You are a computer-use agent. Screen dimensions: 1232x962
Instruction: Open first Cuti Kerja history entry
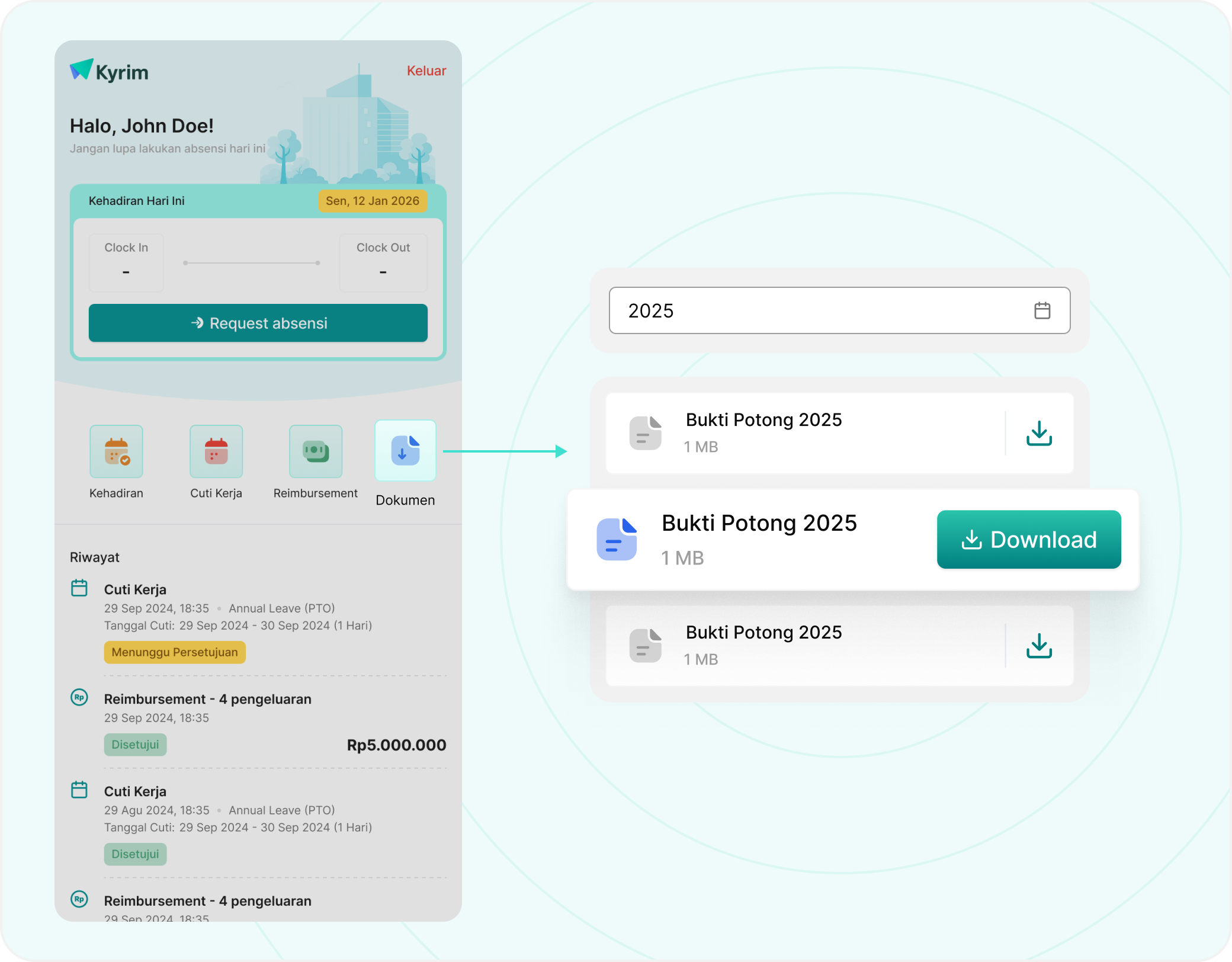pyautogui.click(x=135, y=589)
